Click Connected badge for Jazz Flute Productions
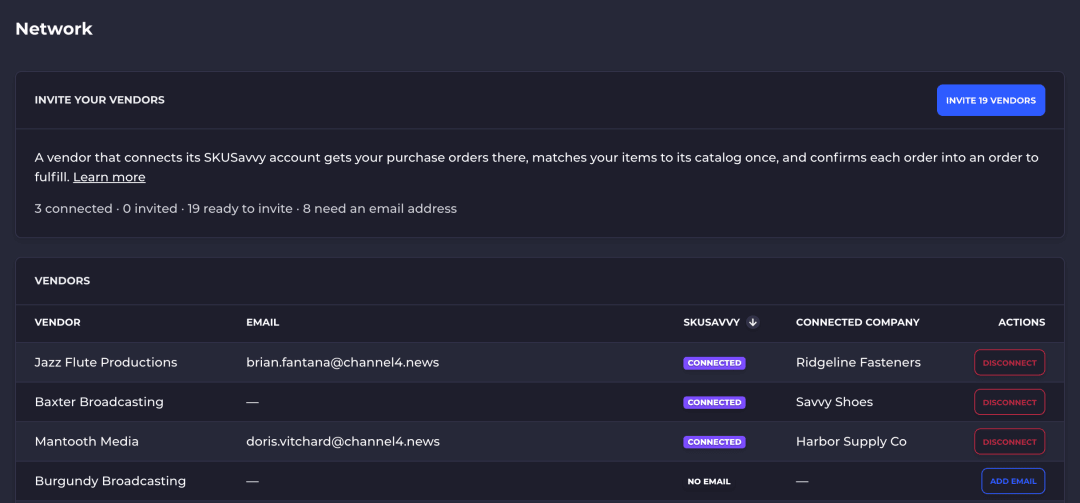 714,362
